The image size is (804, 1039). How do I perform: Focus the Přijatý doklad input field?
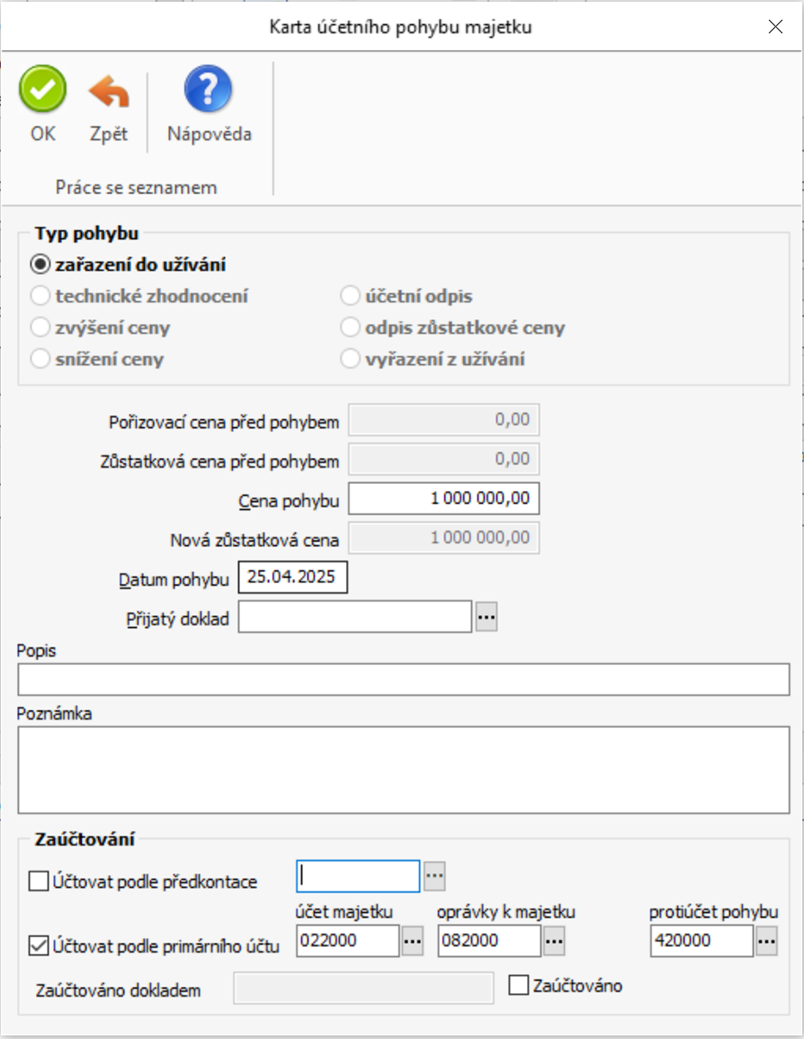click(354, 618)
